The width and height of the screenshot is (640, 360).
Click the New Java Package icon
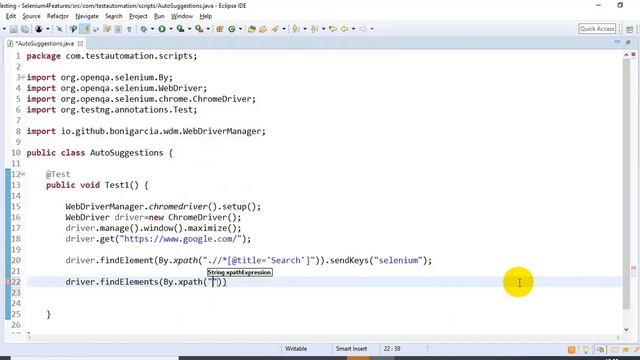[x=220, y=29]
